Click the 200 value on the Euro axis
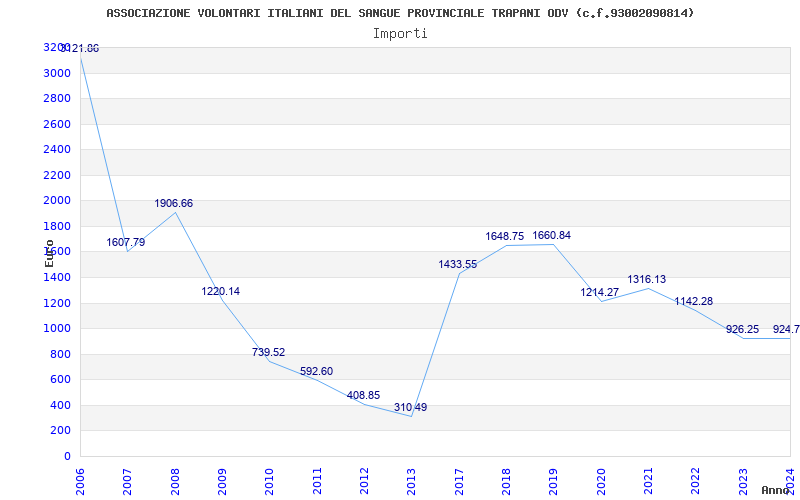The height and width of the screenshot is (500, 800). click(x=60, y=431)
